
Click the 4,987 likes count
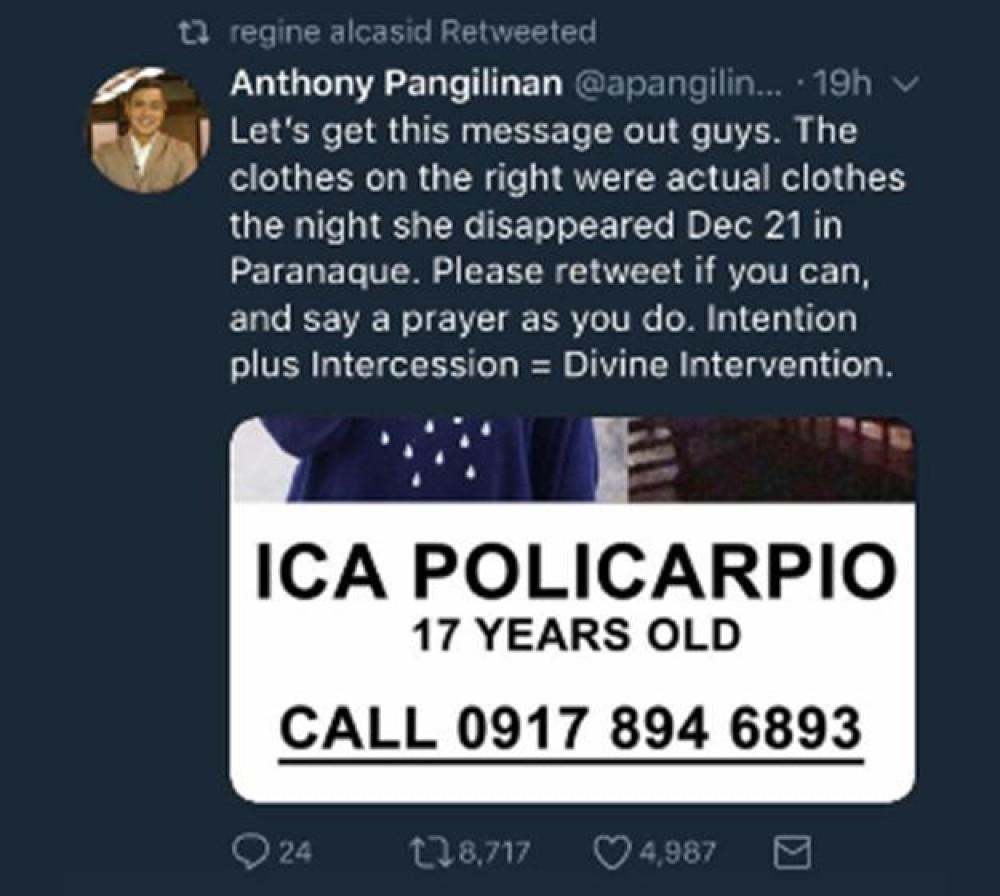point(677,853)
